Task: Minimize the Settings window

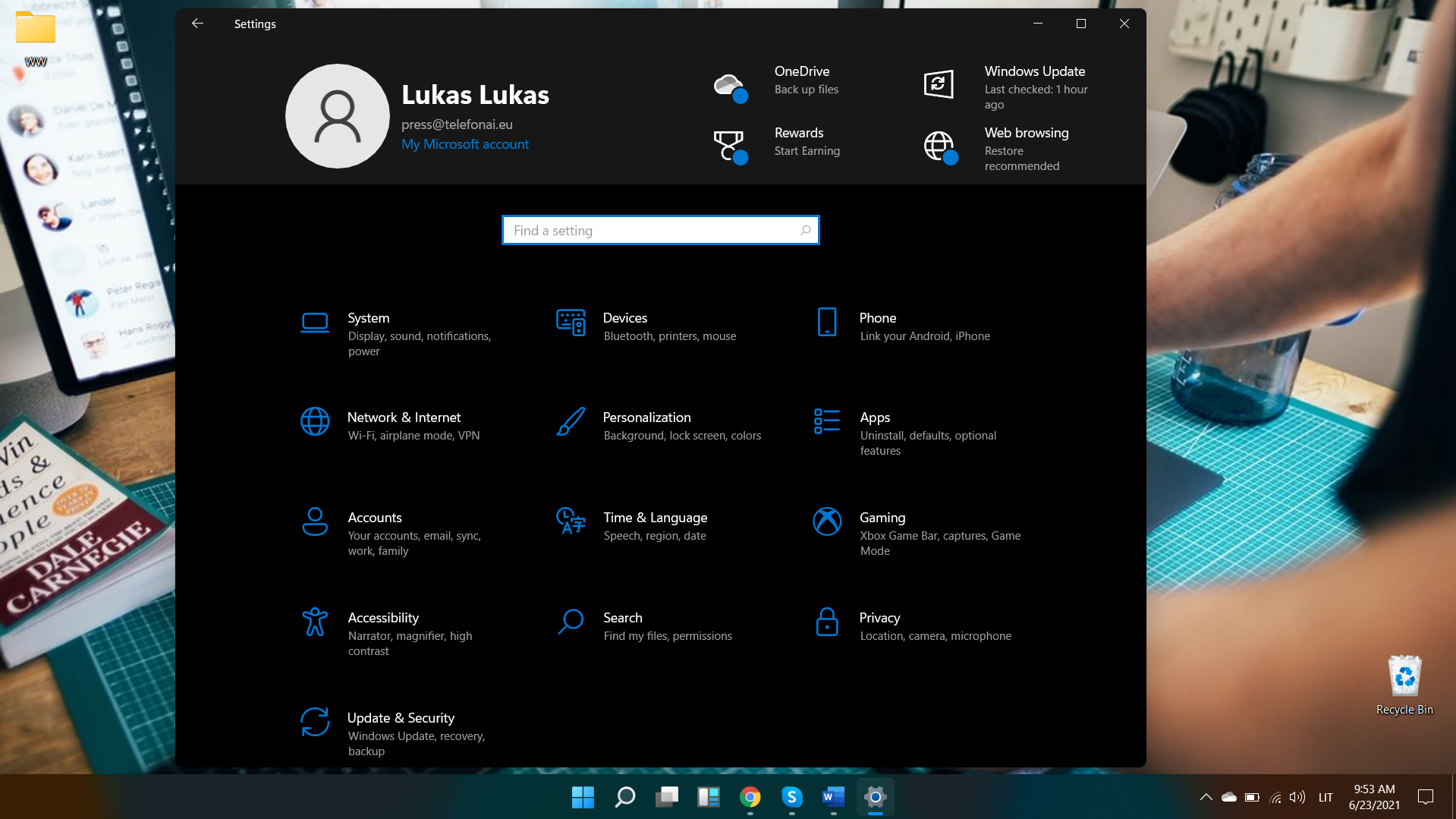Action: tap(1038, 24)
